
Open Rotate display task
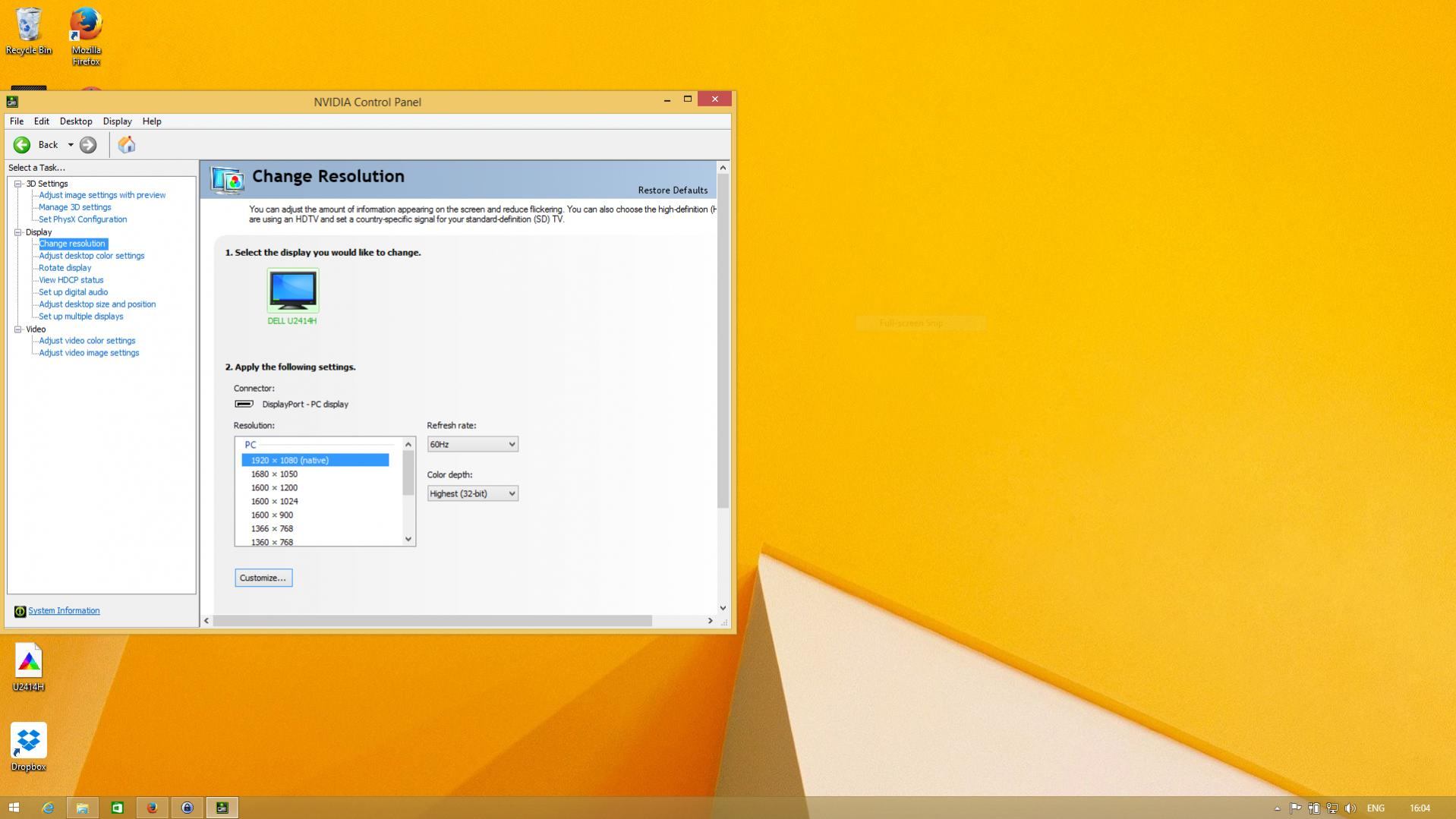pyautogui.click(x=65, y=268)
